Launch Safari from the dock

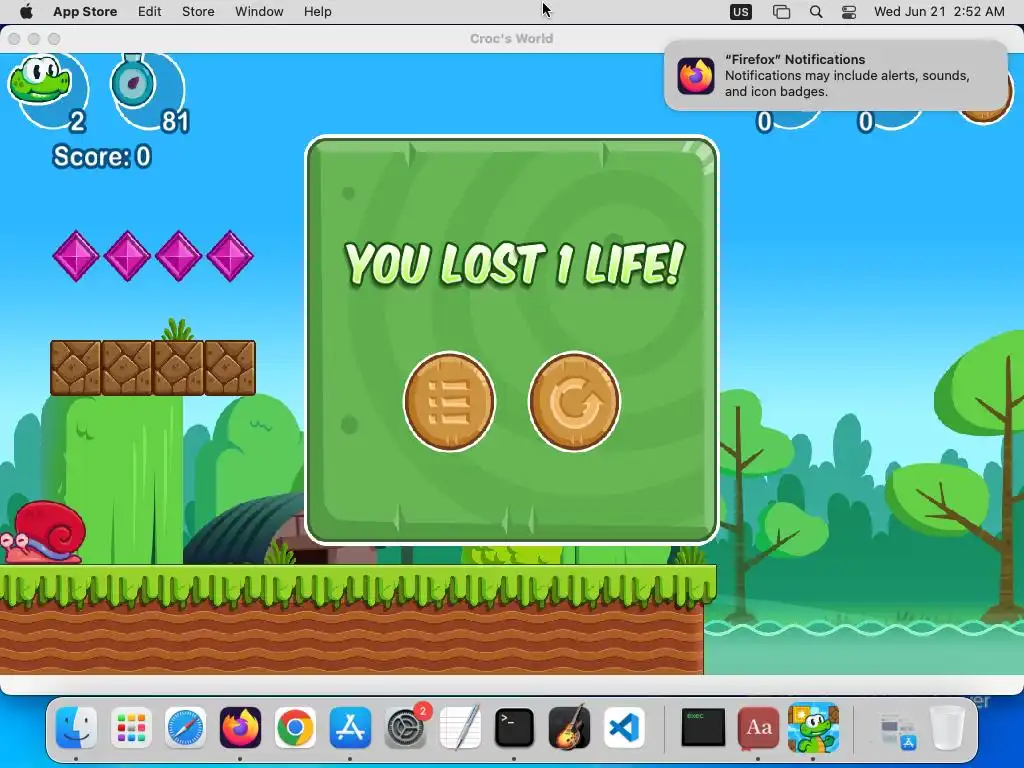(185, 728)
